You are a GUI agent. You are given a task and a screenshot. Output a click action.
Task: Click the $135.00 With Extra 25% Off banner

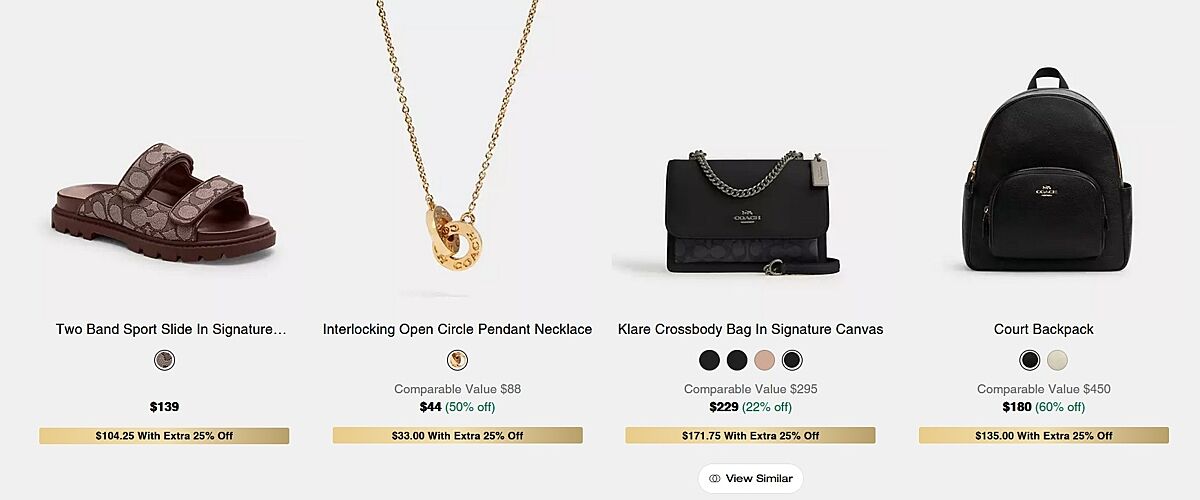1043,436
